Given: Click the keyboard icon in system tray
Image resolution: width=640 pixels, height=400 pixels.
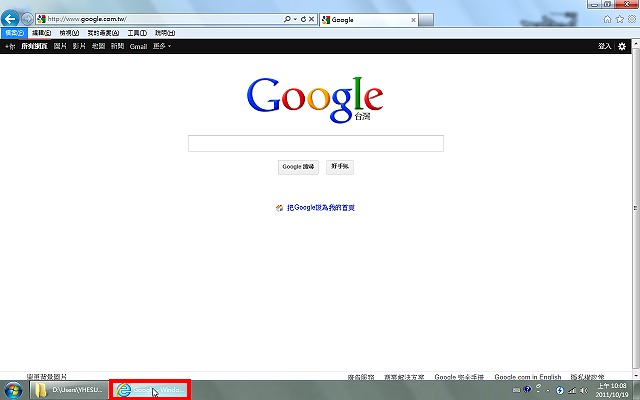Looking at the screenshot, I should tap(517, 390).
